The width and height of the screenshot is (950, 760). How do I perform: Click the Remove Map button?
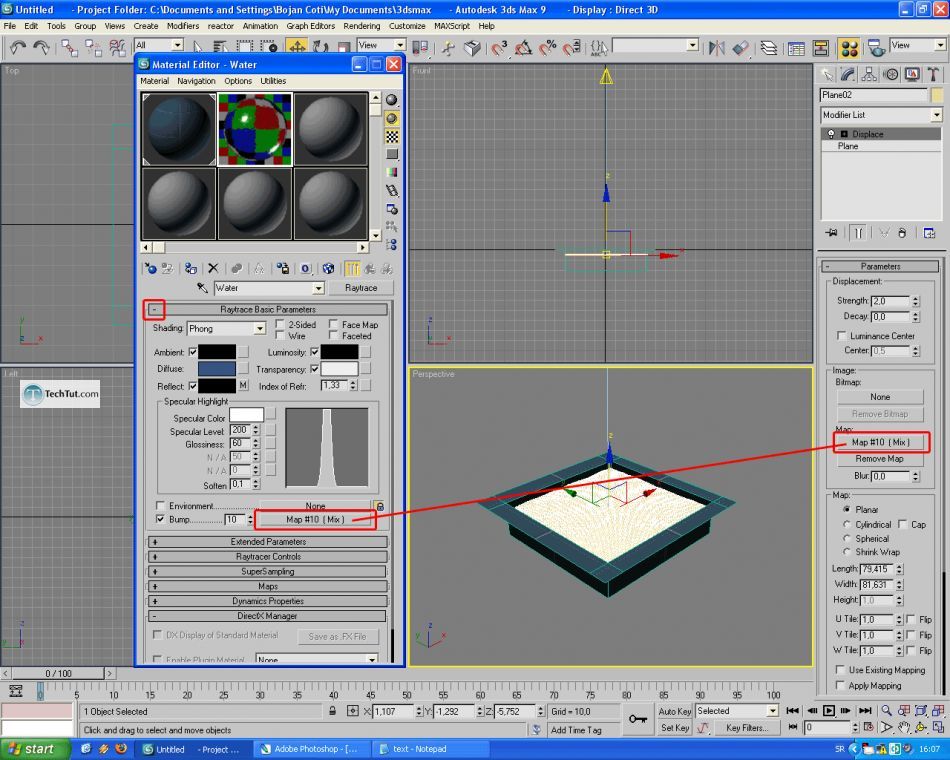coord(879,459)
